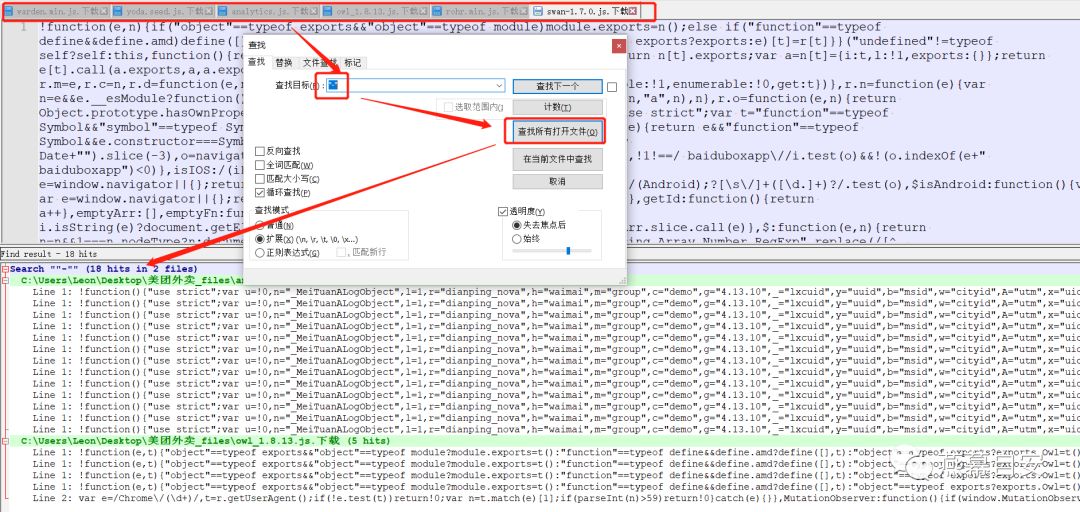Close the analytics.js tab with its X

pos(314,11)
